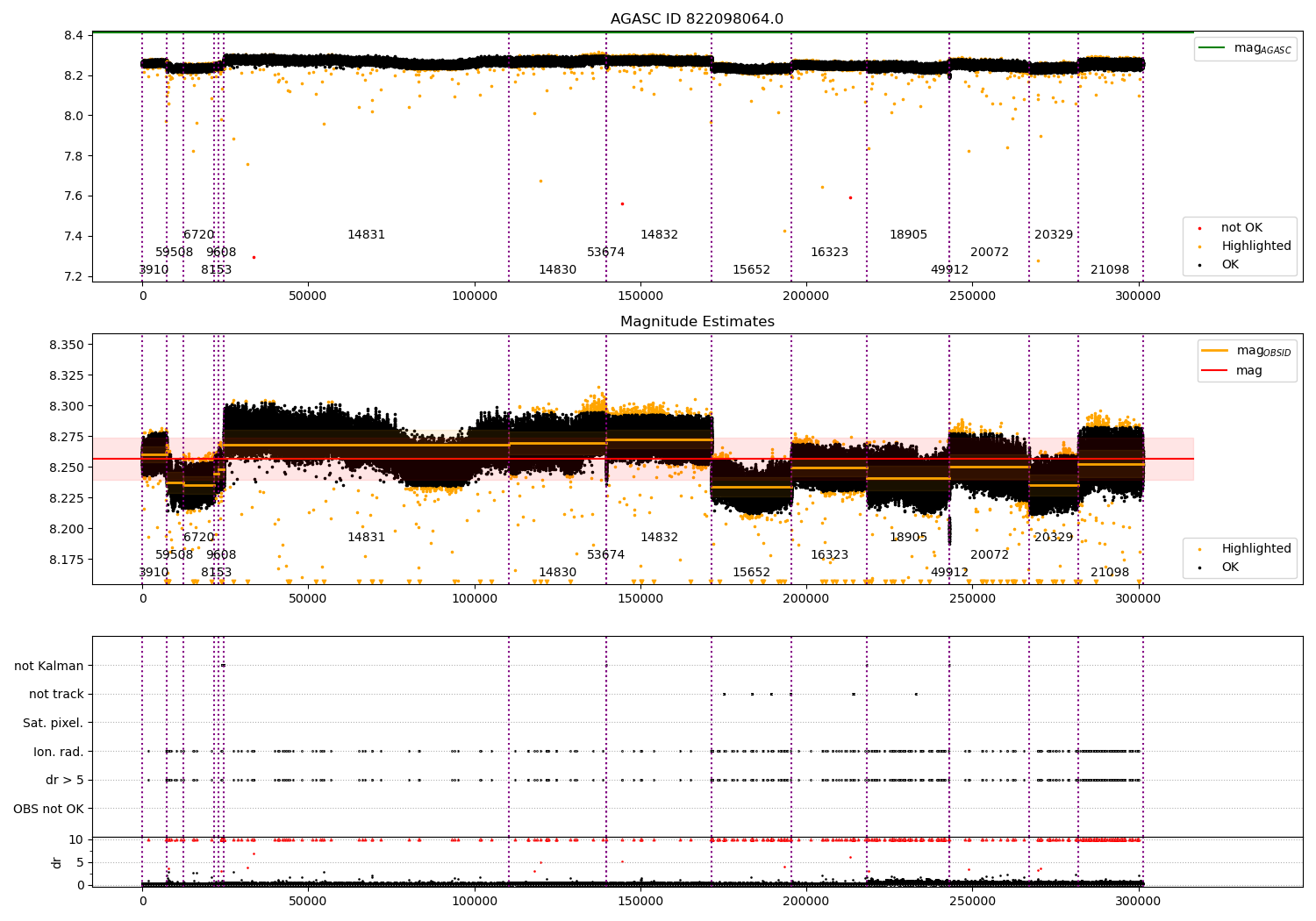The height and width of the screenshot is (921, 1316).
Task: Click obsid label 18905 in top plot
Action: (908, 235)
